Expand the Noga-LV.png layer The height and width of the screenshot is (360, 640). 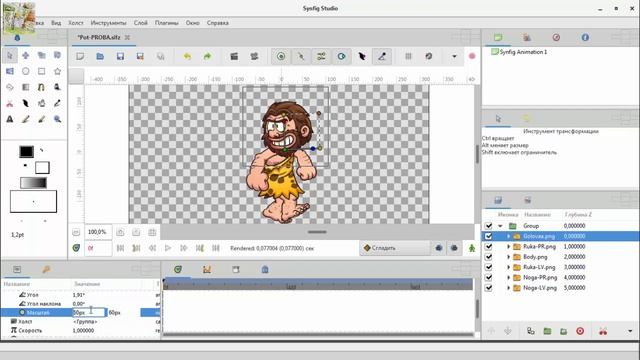(509, 288)
